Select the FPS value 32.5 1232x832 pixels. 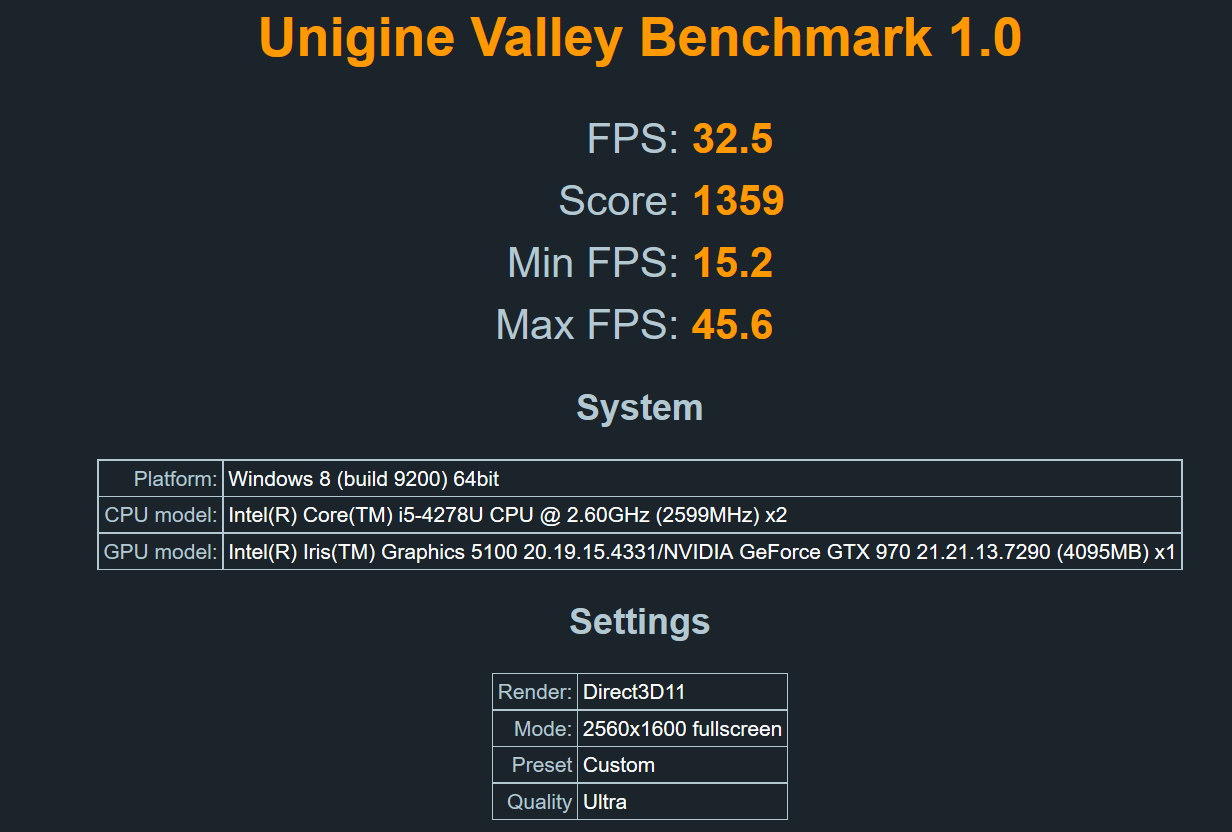click(x=733, y=139)
